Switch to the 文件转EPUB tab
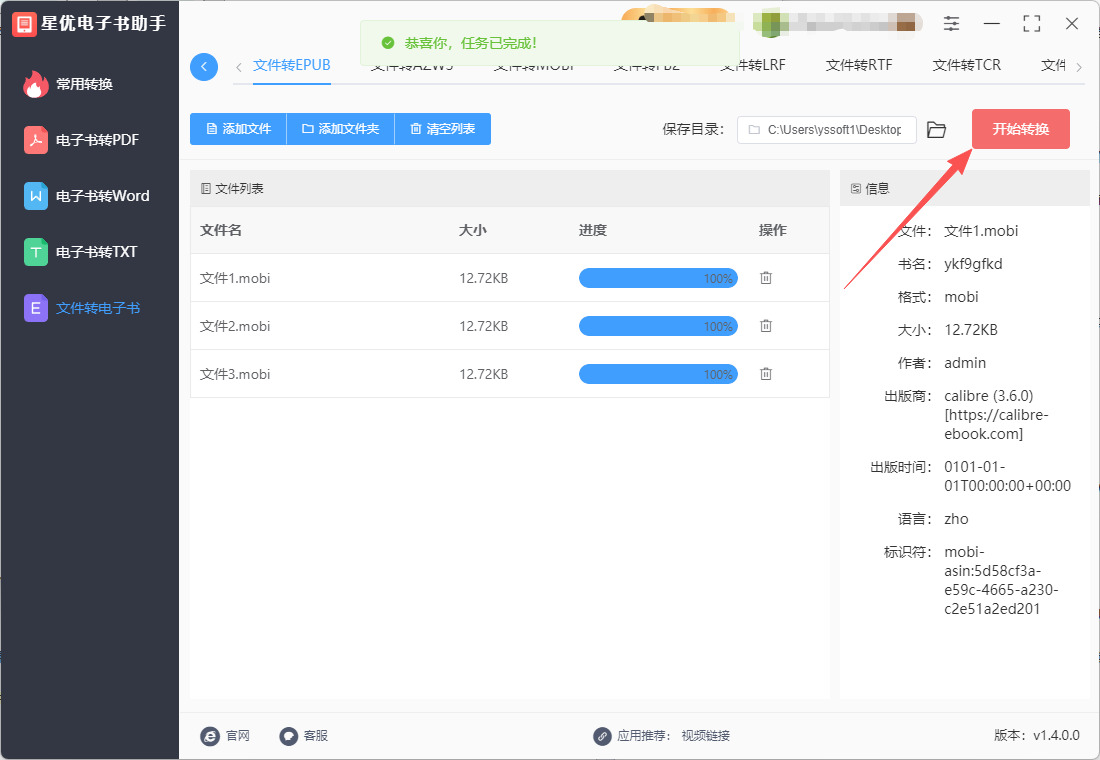The height and width of the screenshot is (760, 1100). click(x=291, y=65)
